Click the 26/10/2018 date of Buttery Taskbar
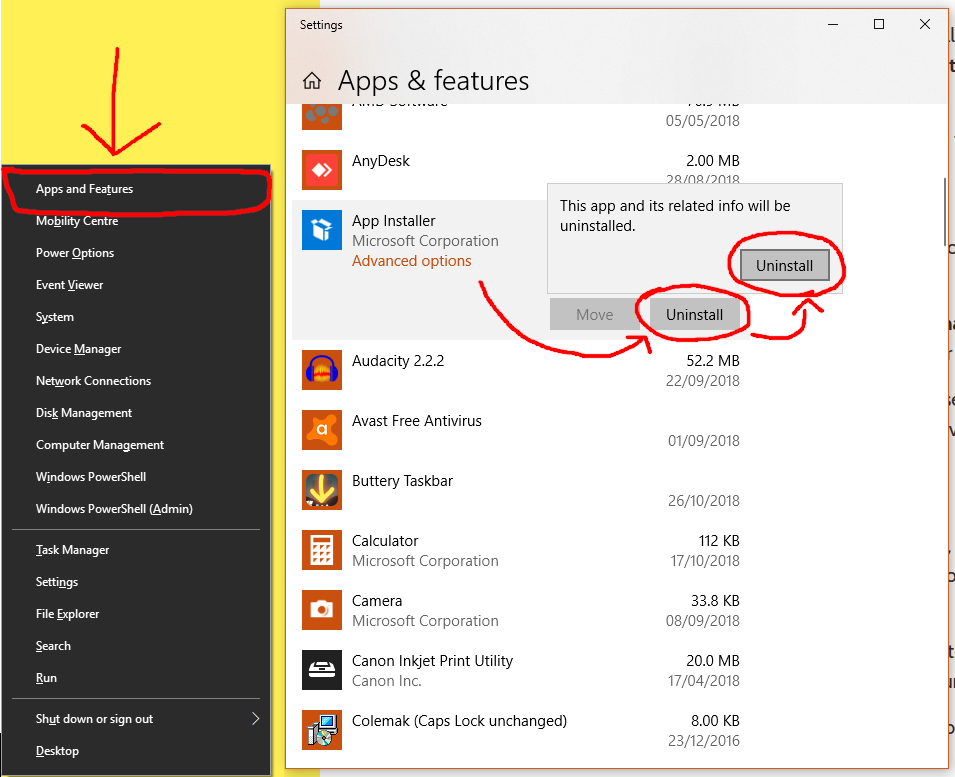 (703, 501)
